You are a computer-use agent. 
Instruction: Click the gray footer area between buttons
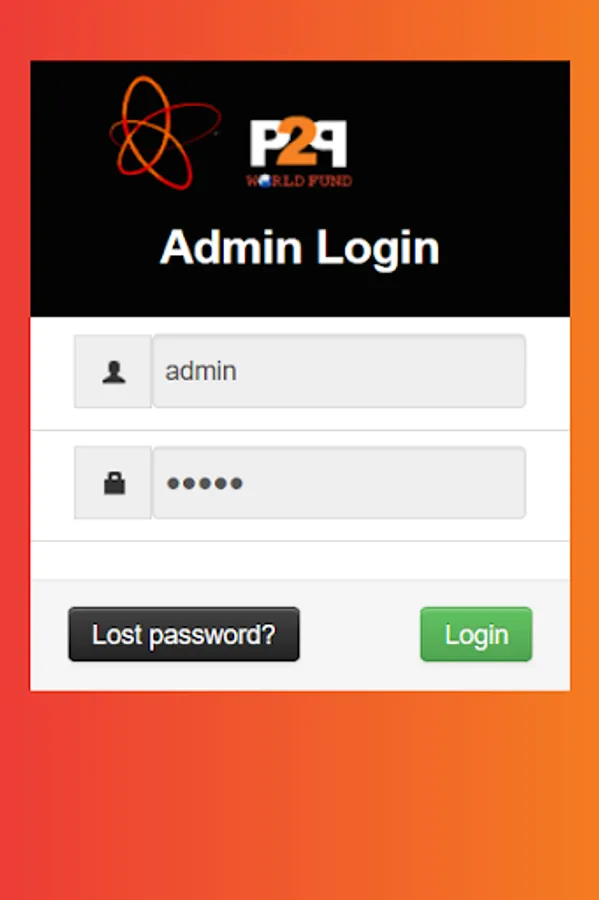tap(360, 634)
